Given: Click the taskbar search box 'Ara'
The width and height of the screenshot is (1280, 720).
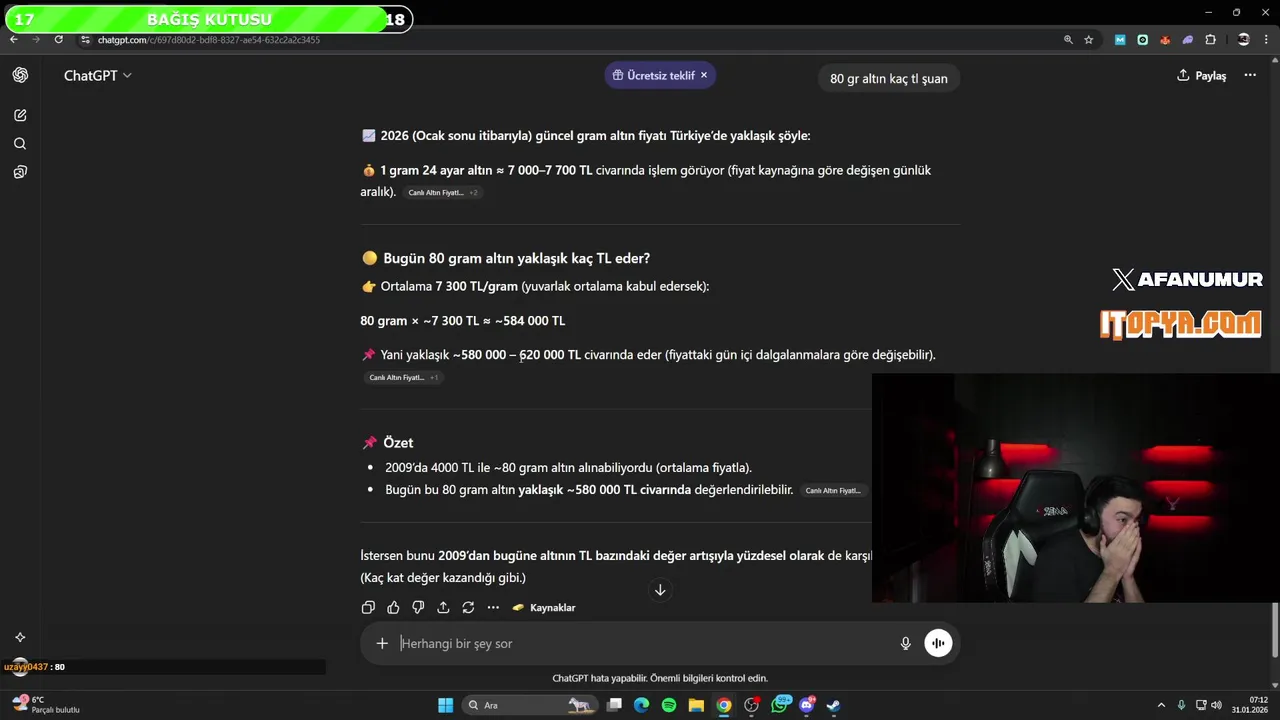Looking at the screenshot, I should point(528,705).
